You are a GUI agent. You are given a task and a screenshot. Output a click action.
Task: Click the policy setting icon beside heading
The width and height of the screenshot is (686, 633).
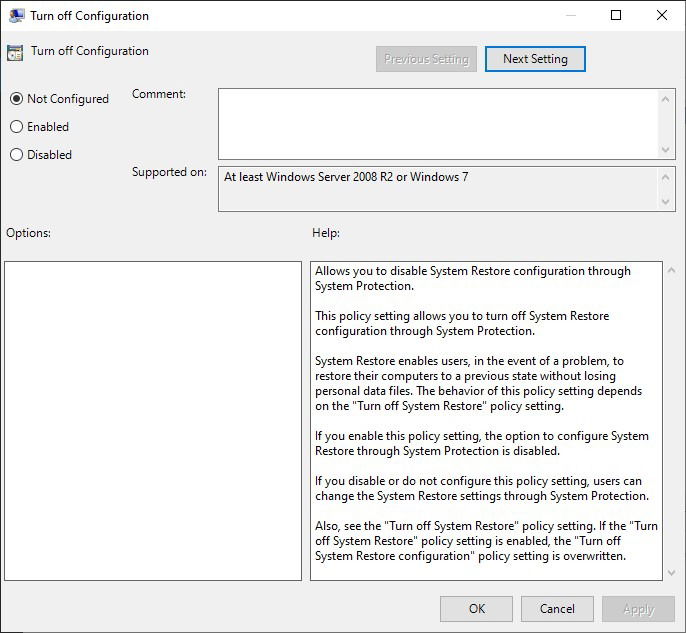tap(15, 52)
